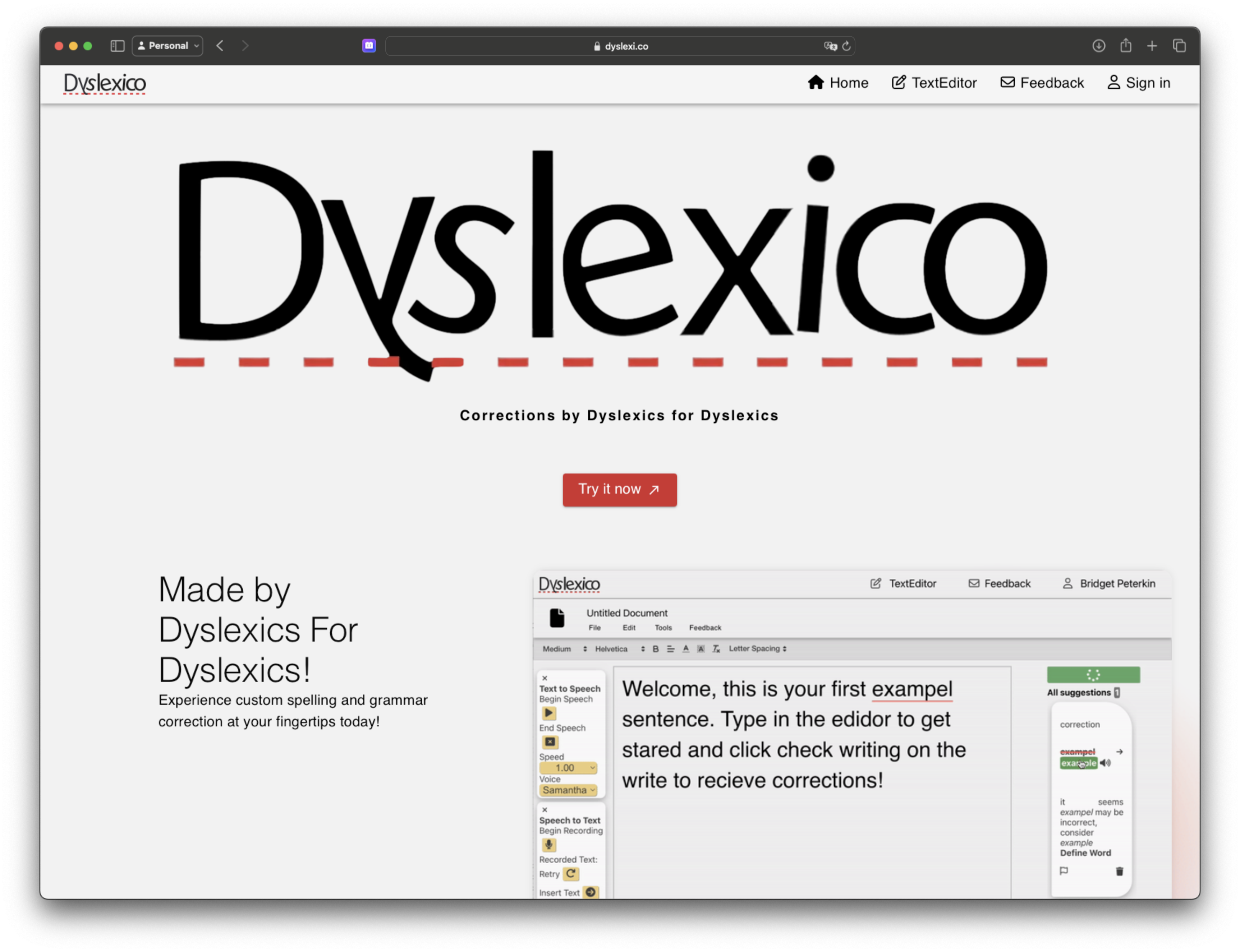Show the tab overview icon
The width and height of the screenshot is (1240, 952).
pyautogui.click(x=1179, y=46)
